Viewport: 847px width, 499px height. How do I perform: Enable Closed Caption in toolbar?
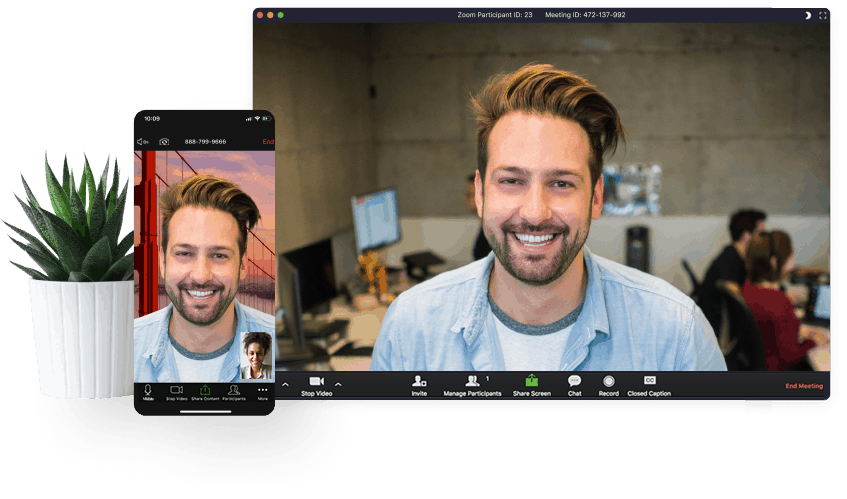(649, 385)
